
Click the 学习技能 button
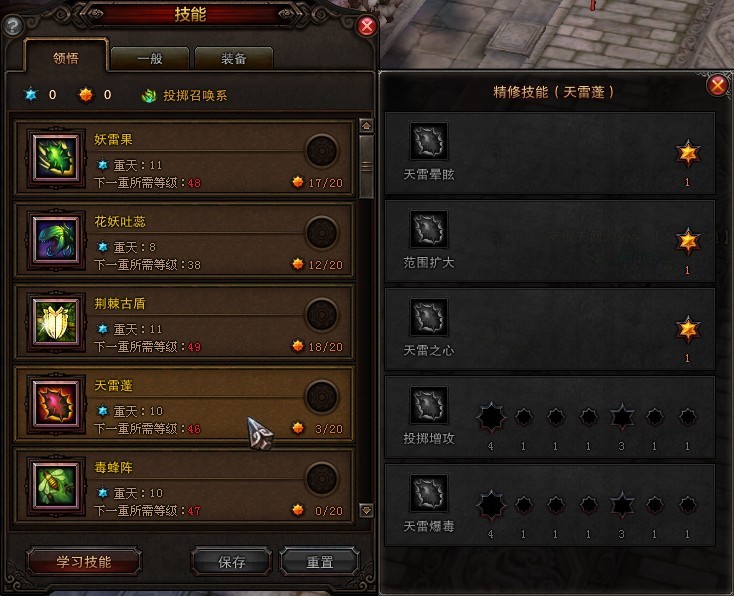tap(84, 562)
